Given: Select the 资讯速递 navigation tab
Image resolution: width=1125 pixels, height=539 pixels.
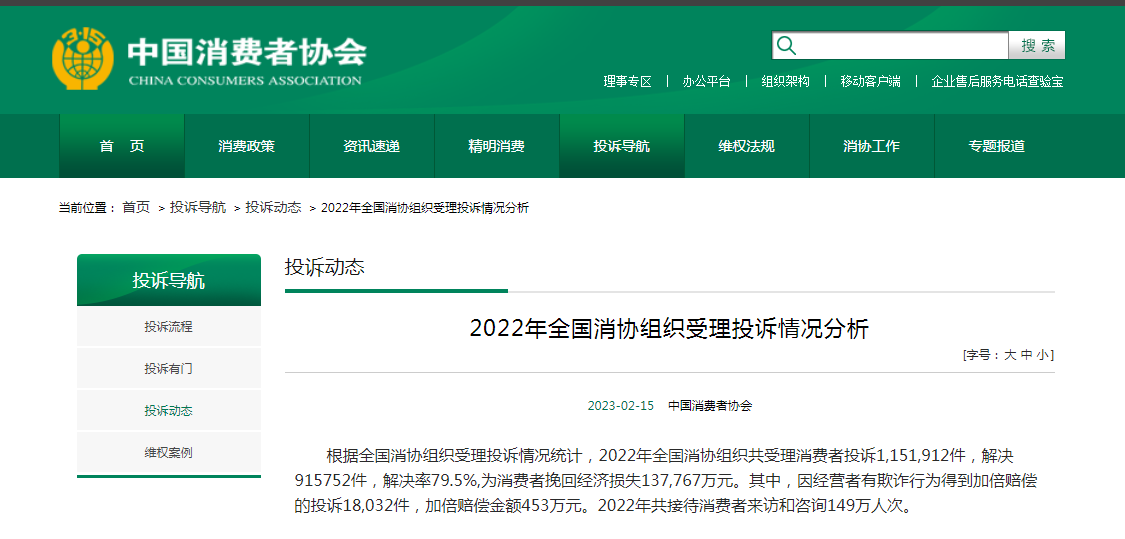Looking at the screenshot, I should 372,146.
